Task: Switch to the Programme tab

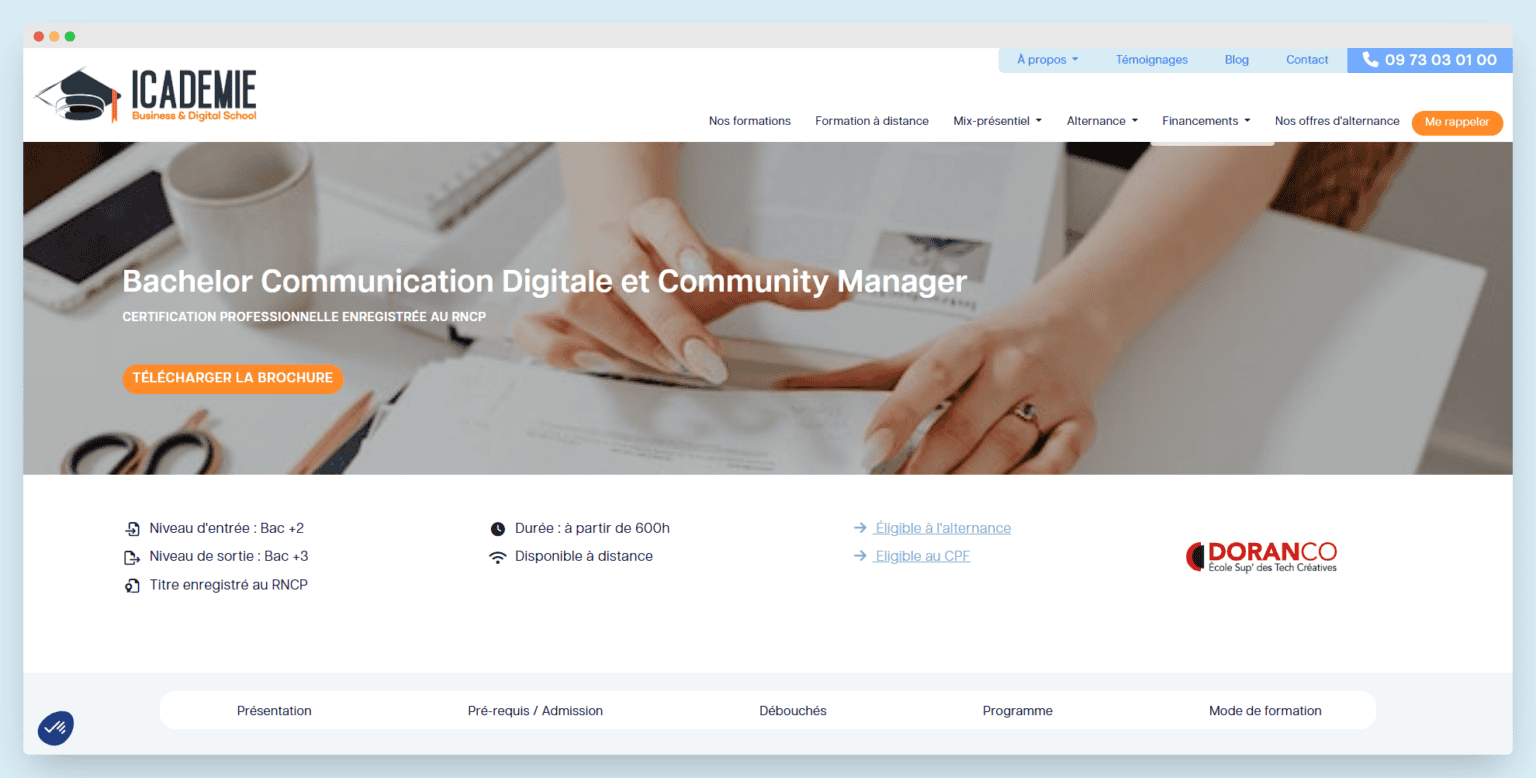Action: point(1017,710)
